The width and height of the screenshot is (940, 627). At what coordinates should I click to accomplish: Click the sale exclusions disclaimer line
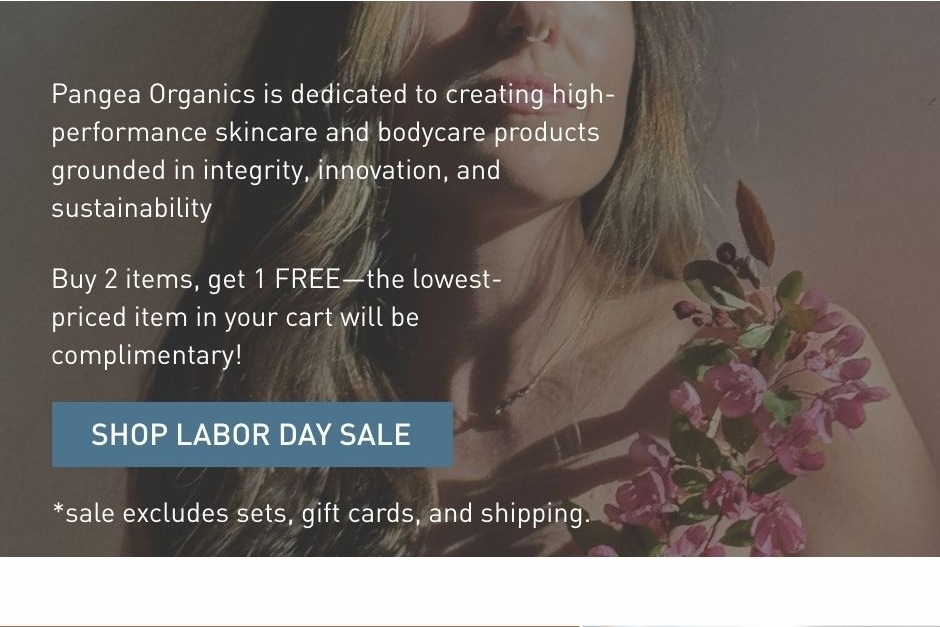(x=321, y=513)
